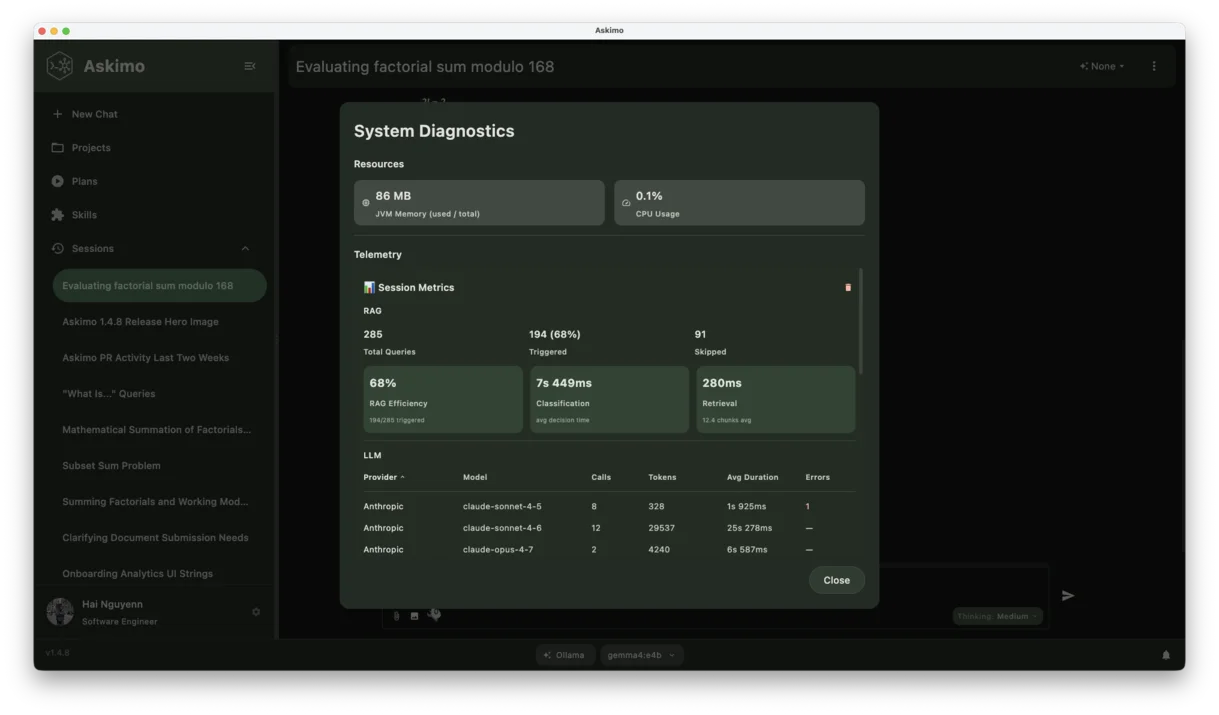Viewport: 1219px width, 715px height.
Task: Click the claude-sonnet-4-6 model cell
Action: [x=502, y=528]
